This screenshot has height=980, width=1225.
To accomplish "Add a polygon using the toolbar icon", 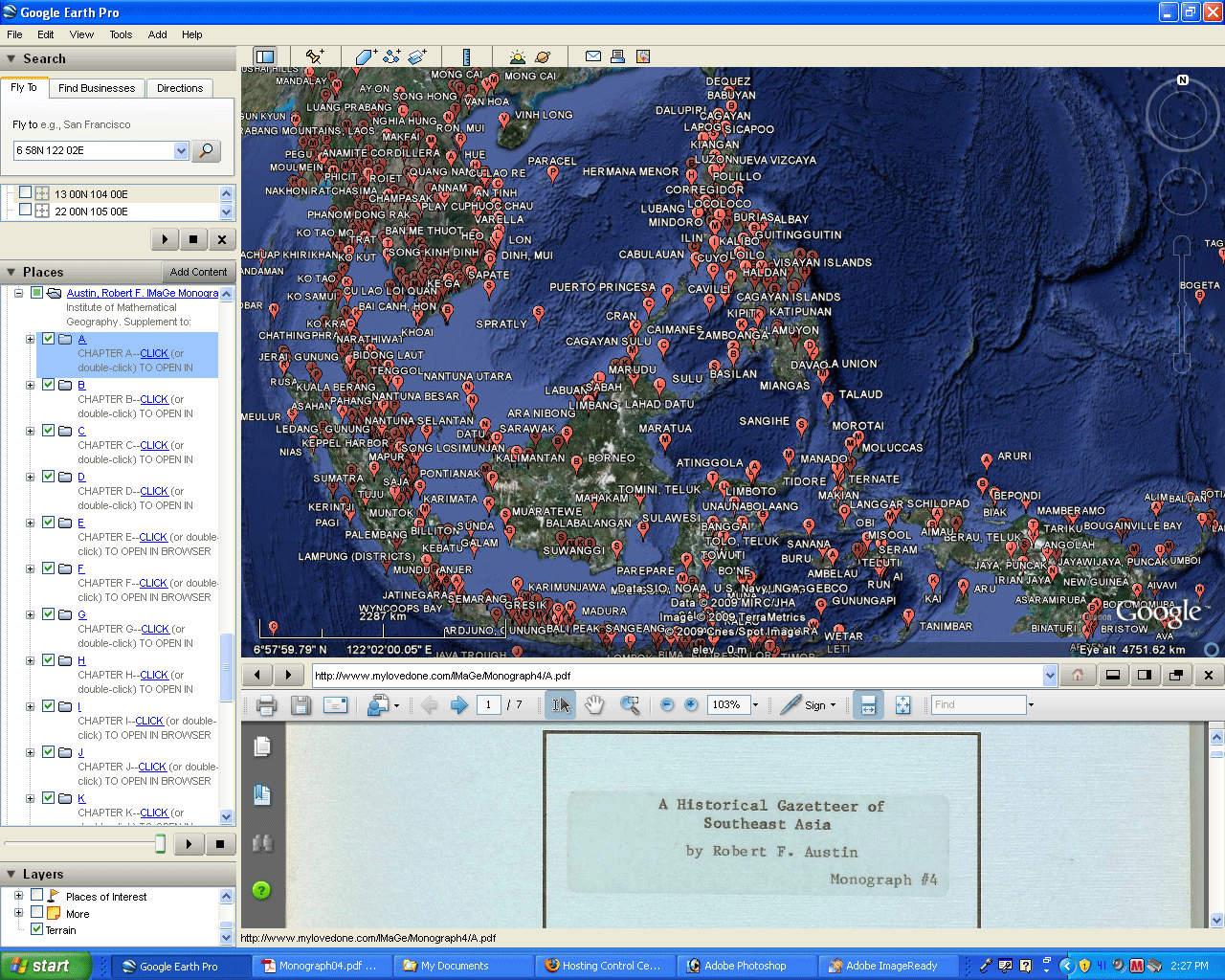I will coord(366,56).
